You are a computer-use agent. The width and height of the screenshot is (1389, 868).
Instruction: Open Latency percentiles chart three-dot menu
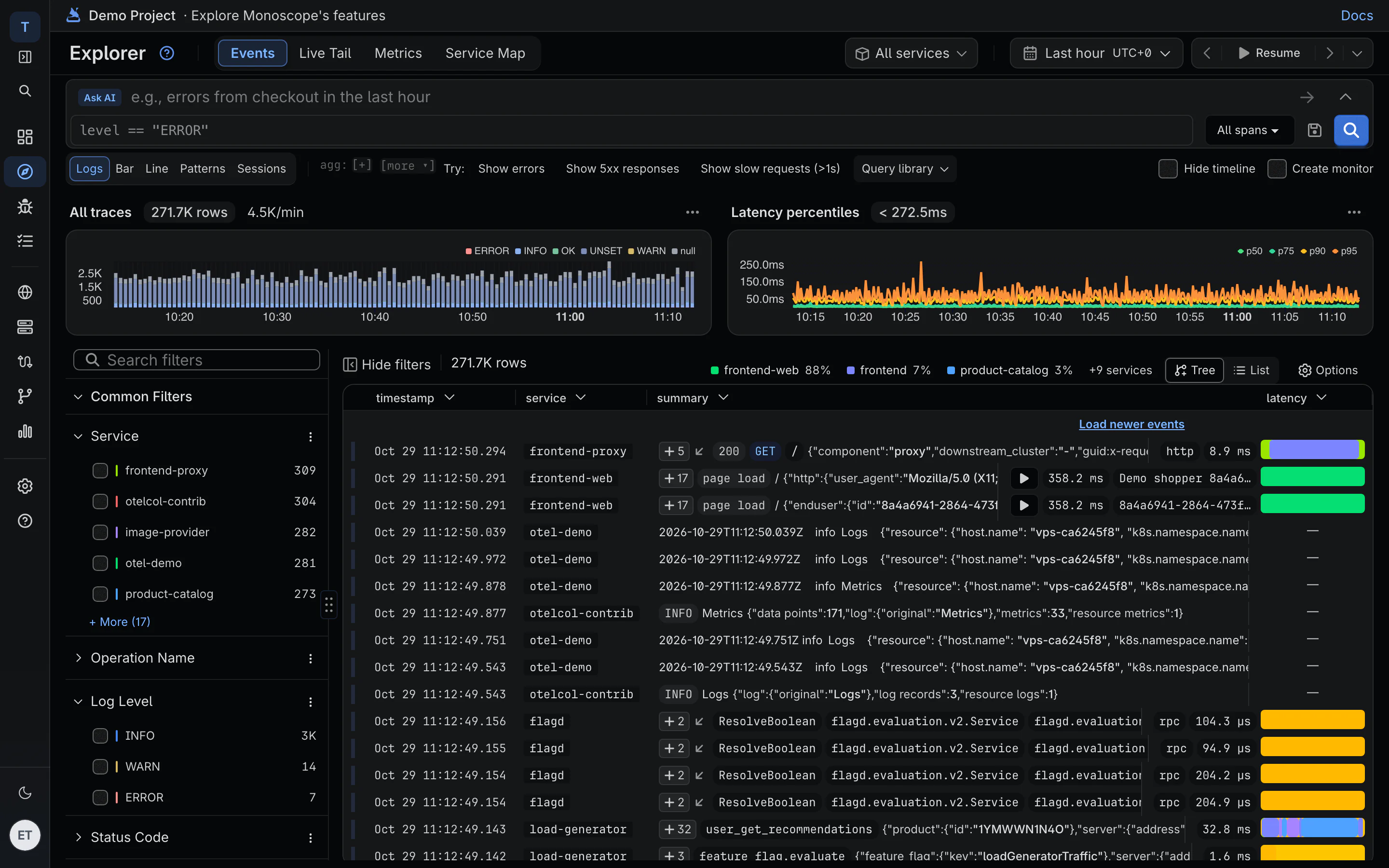coord(1354,212)
